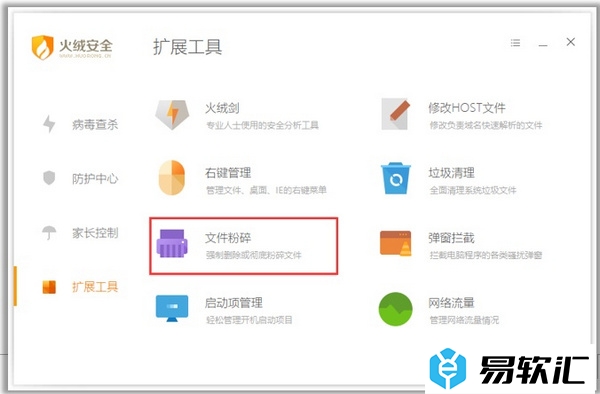Click 专业人士使用的安全分析工具 description

click(262, 125)
